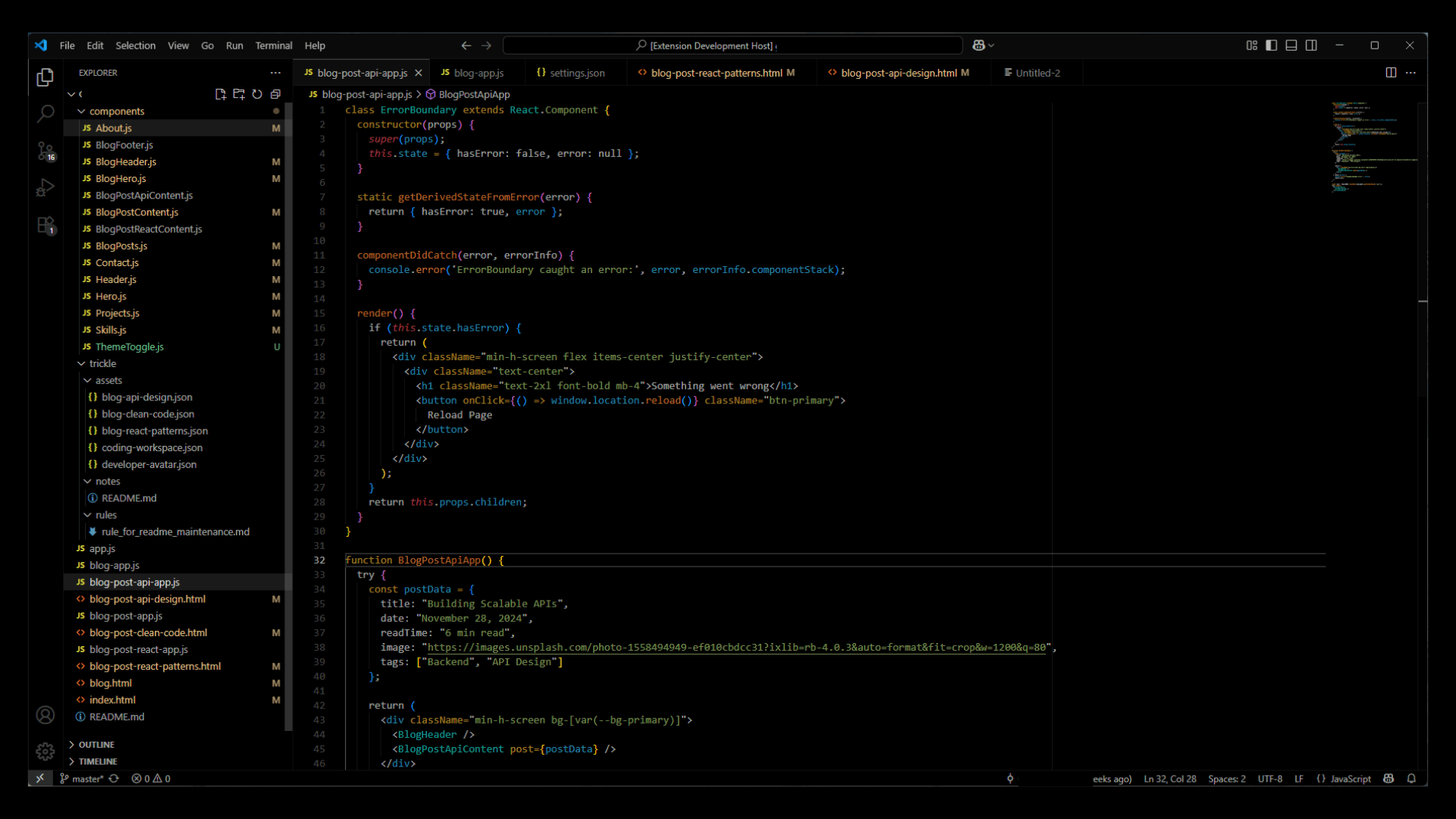Collapse all folders in Explorer

(275, 94)
